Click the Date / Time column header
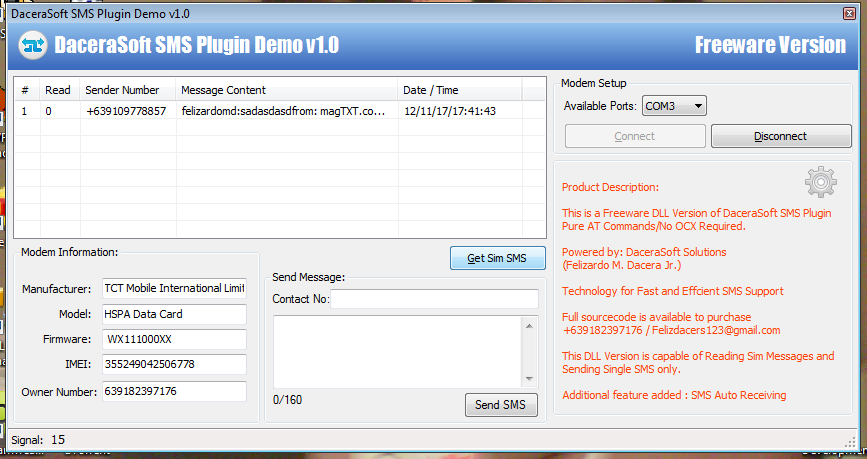This screenshot has height=459, width=867. point(459,90)
